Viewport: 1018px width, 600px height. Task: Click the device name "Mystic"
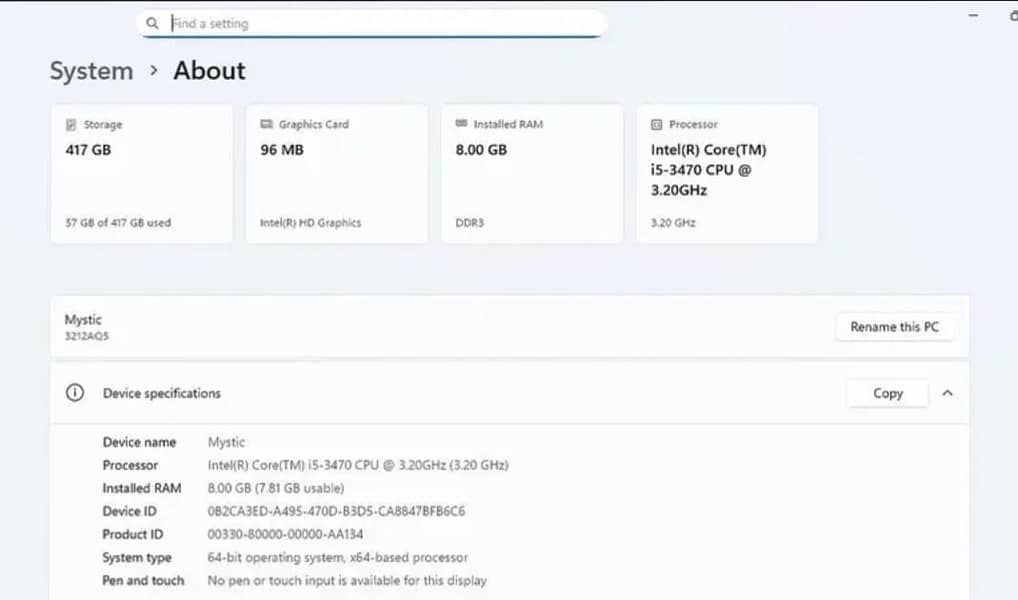tap(82, 319)
